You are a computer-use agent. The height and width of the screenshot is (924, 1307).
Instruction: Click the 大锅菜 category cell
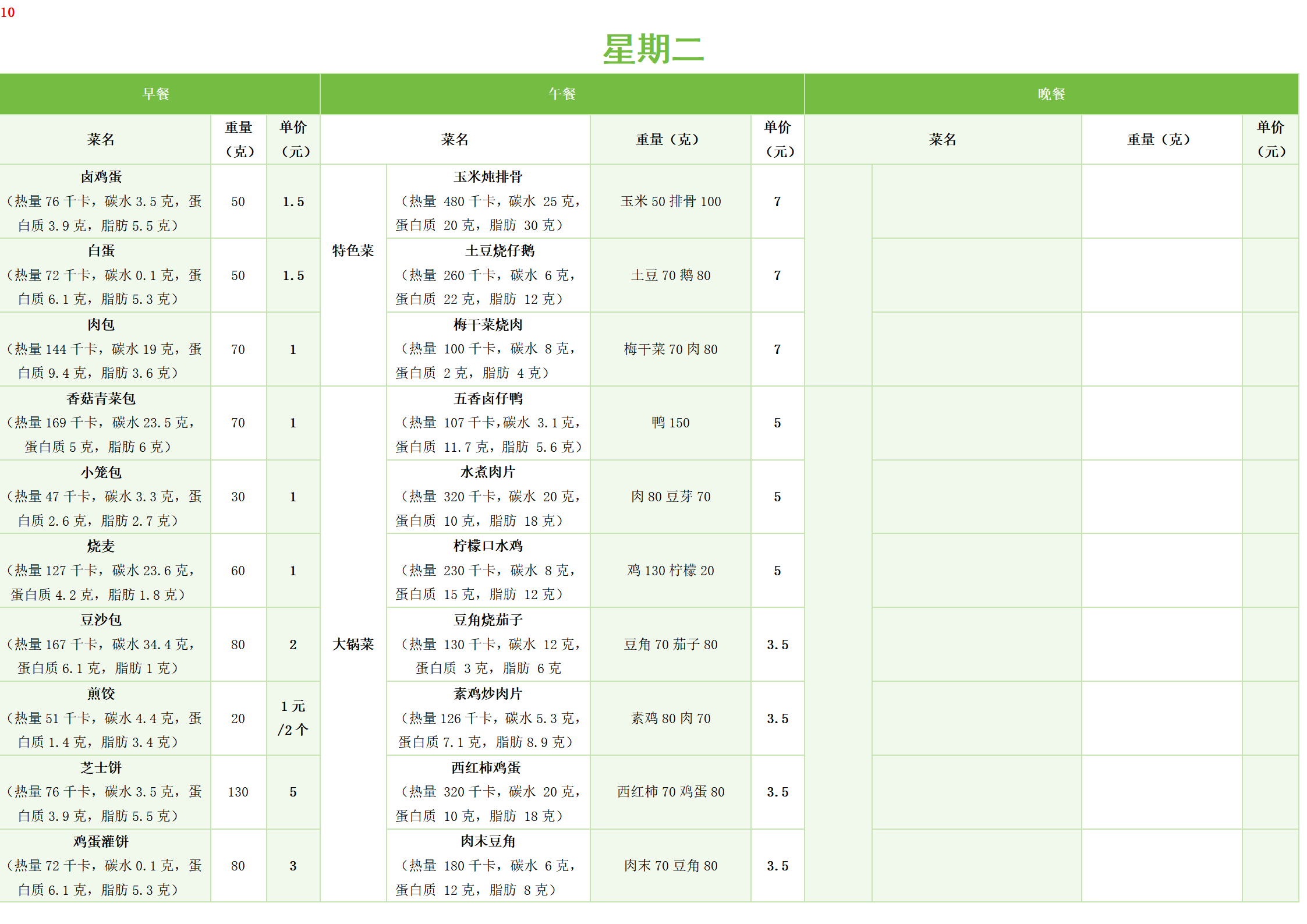click(x=353, y=644)
